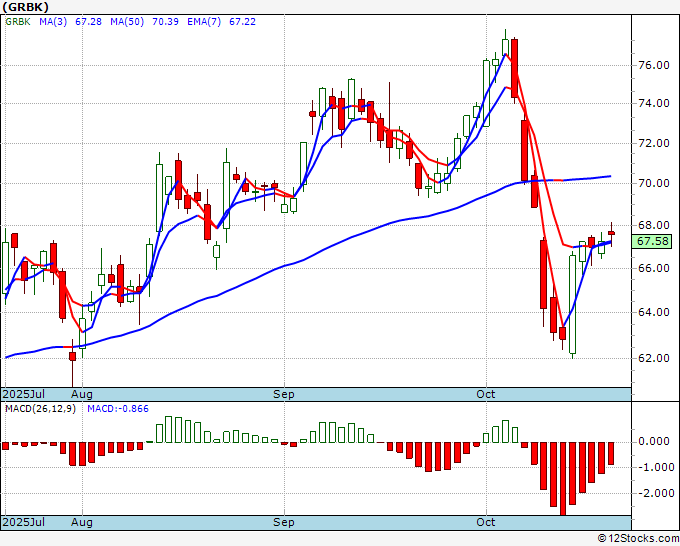Click the 0.000 MACD axis label

(654, 442)
